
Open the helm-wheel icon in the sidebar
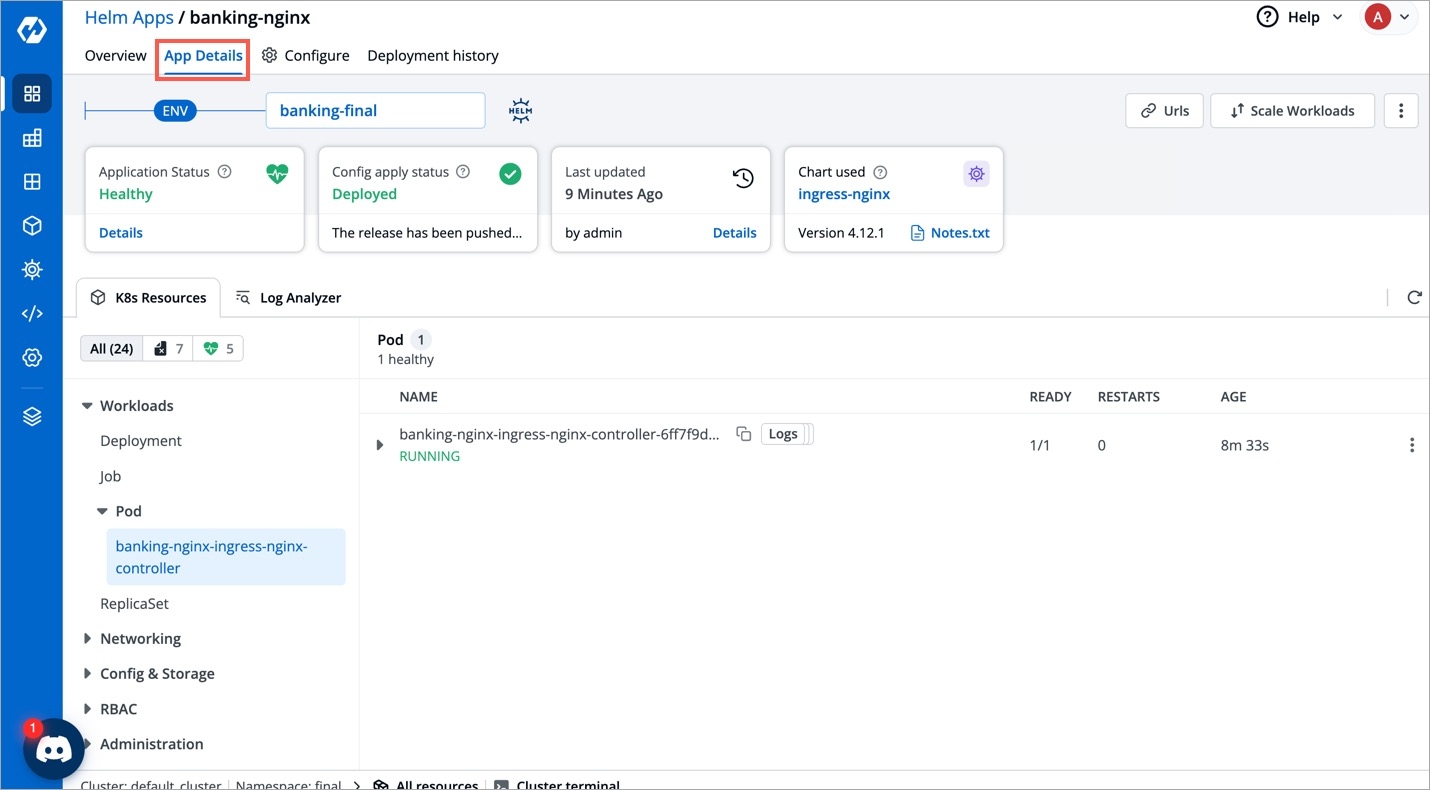click(32, 270)
